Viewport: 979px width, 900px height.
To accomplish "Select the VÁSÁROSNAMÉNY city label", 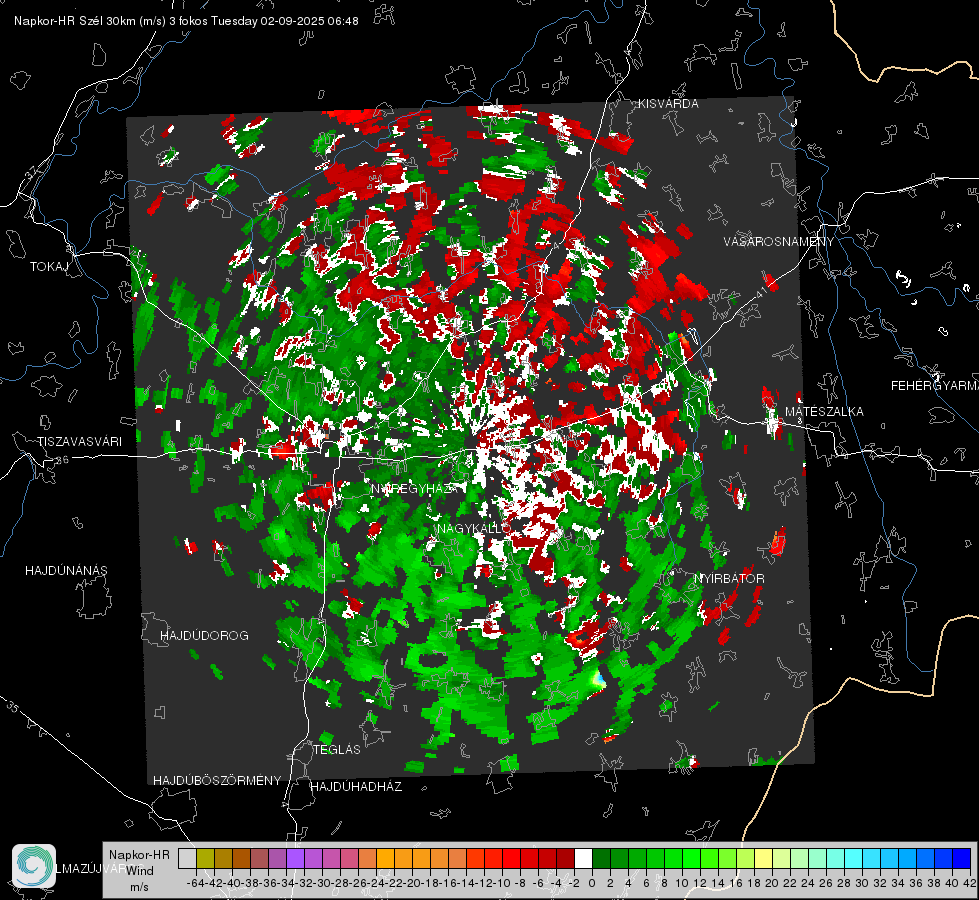I will tap(779, 242).
